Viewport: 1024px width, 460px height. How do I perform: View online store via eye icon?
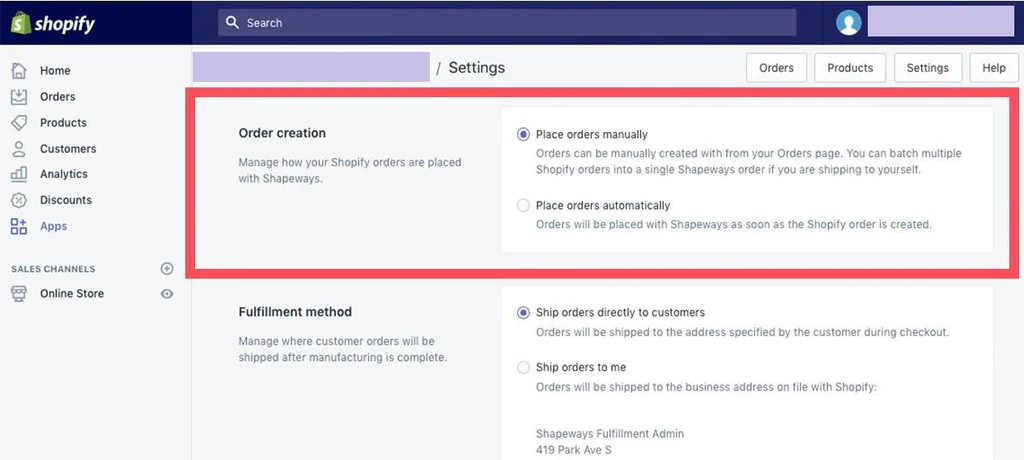point(167,294)
